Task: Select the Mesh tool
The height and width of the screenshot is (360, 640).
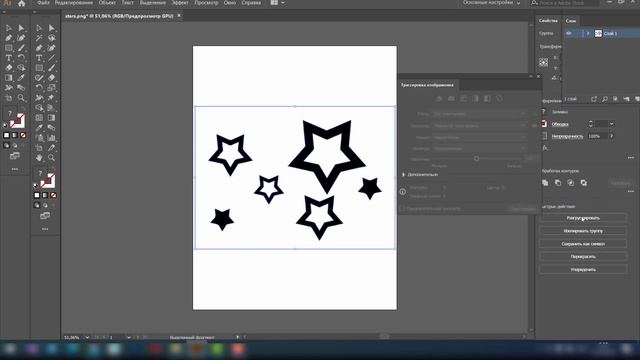Action: click(39, 118)
